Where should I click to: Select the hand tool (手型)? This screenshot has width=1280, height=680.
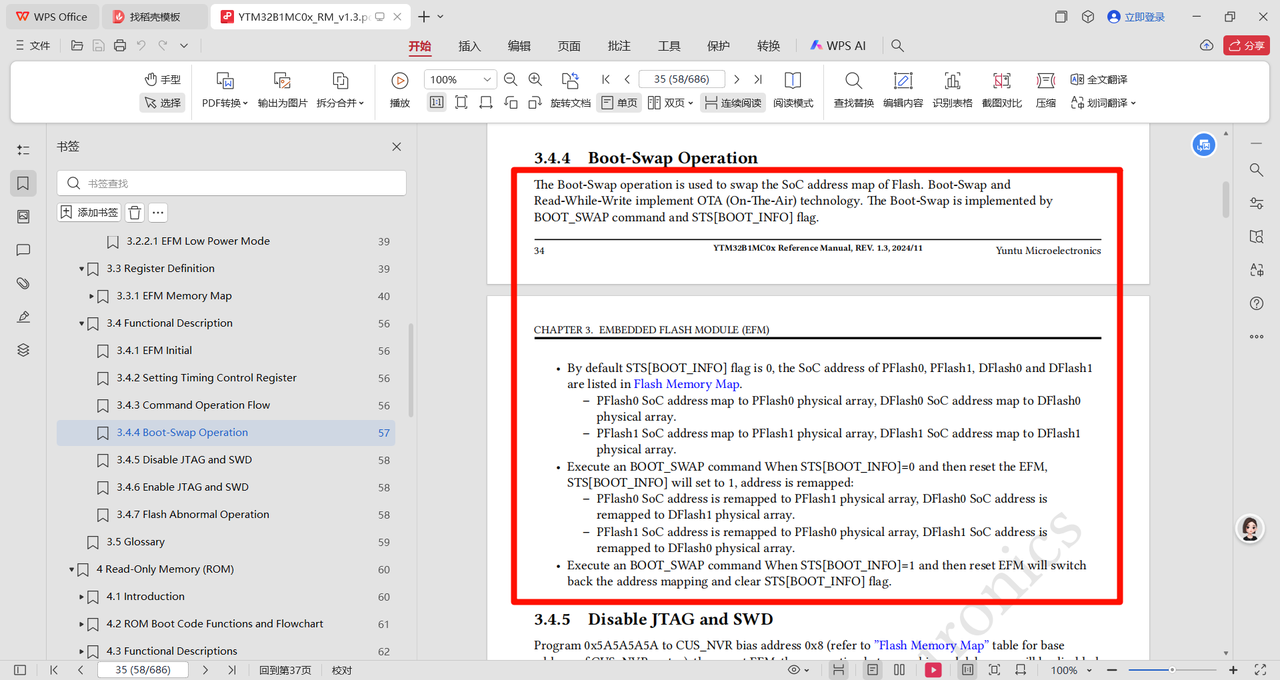tap(163, 79)
